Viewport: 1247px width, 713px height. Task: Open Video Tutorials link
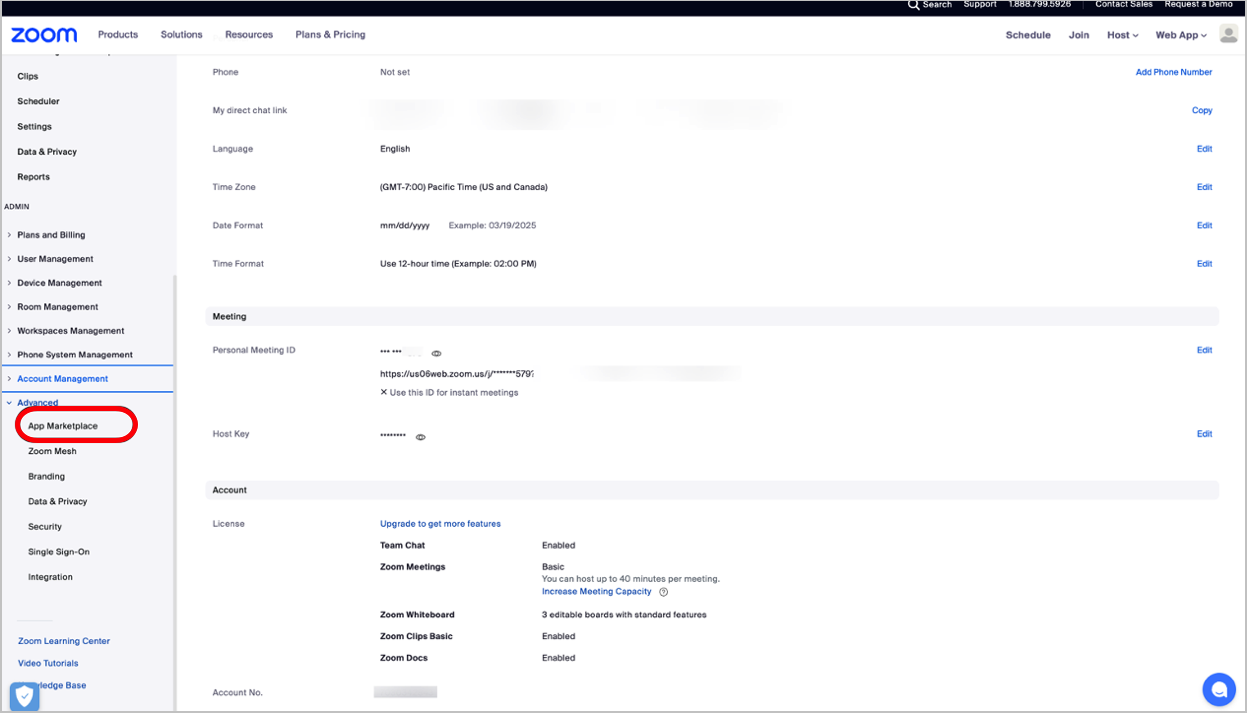[48, 663]
